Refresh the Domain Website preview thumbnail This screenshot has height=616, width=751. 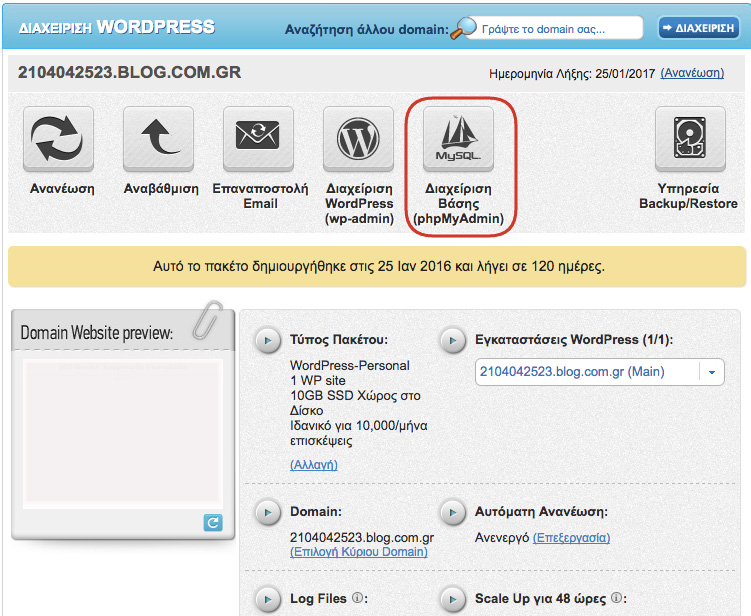pos(213,522)
